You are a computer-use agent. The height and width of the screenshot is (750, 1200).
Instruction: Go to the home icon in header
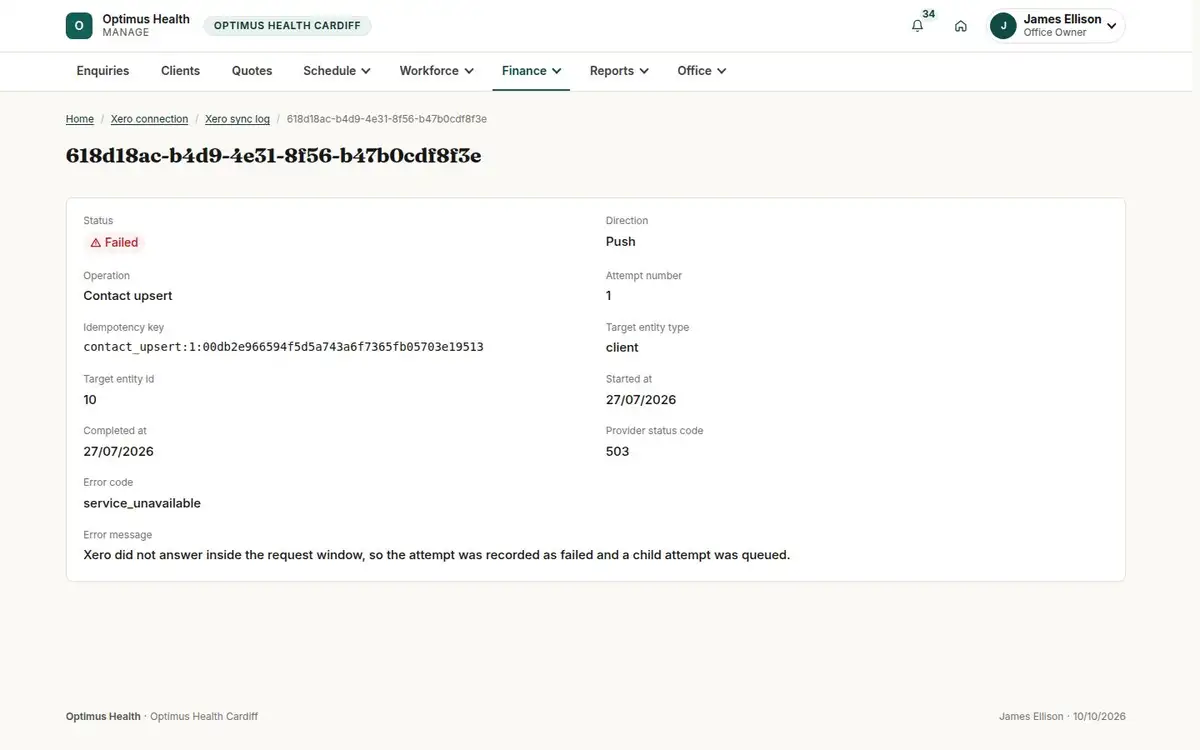961,26
